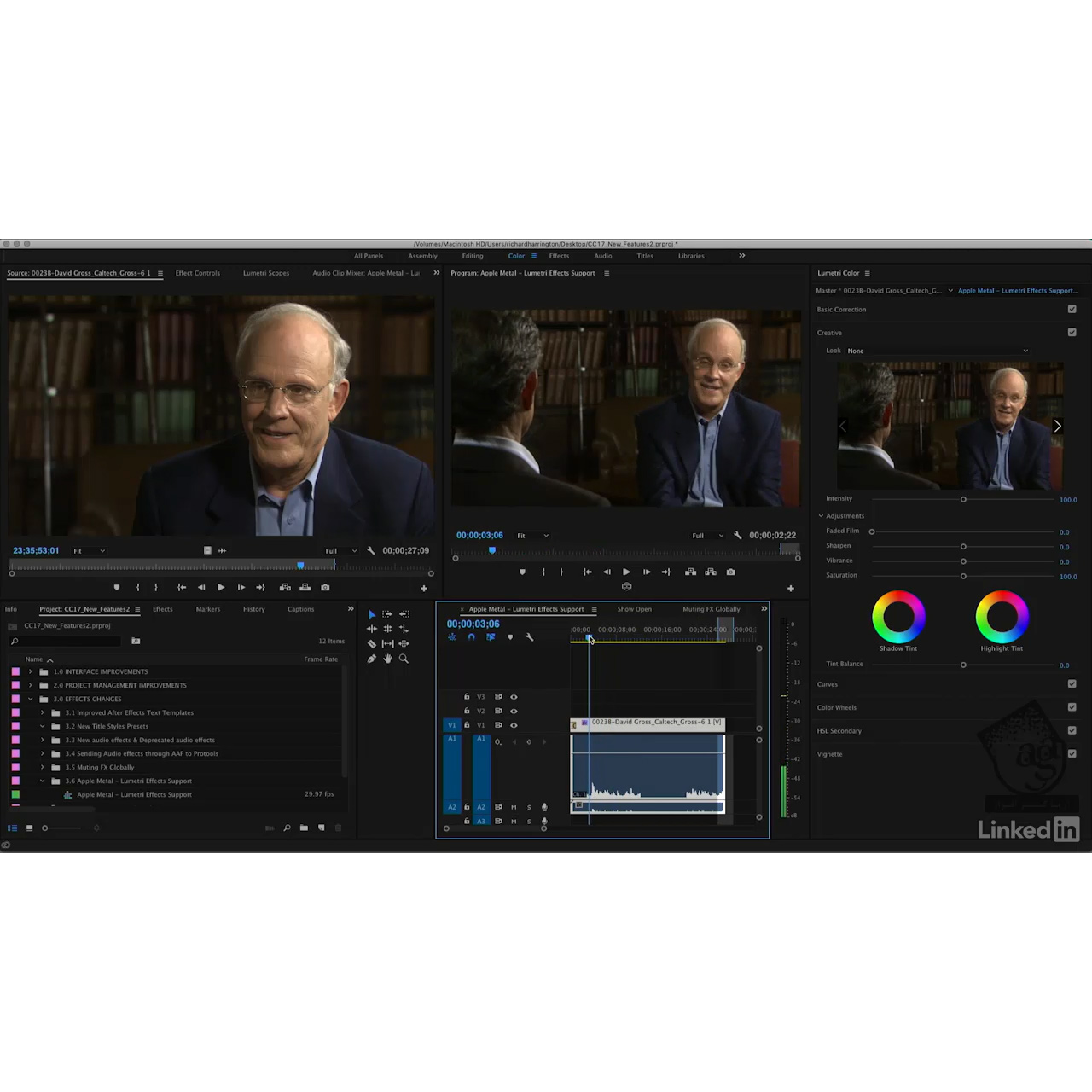1092x1092 pixels.
Task: Expand 3.5 Muting FX Globally bin
Action: 43,767
